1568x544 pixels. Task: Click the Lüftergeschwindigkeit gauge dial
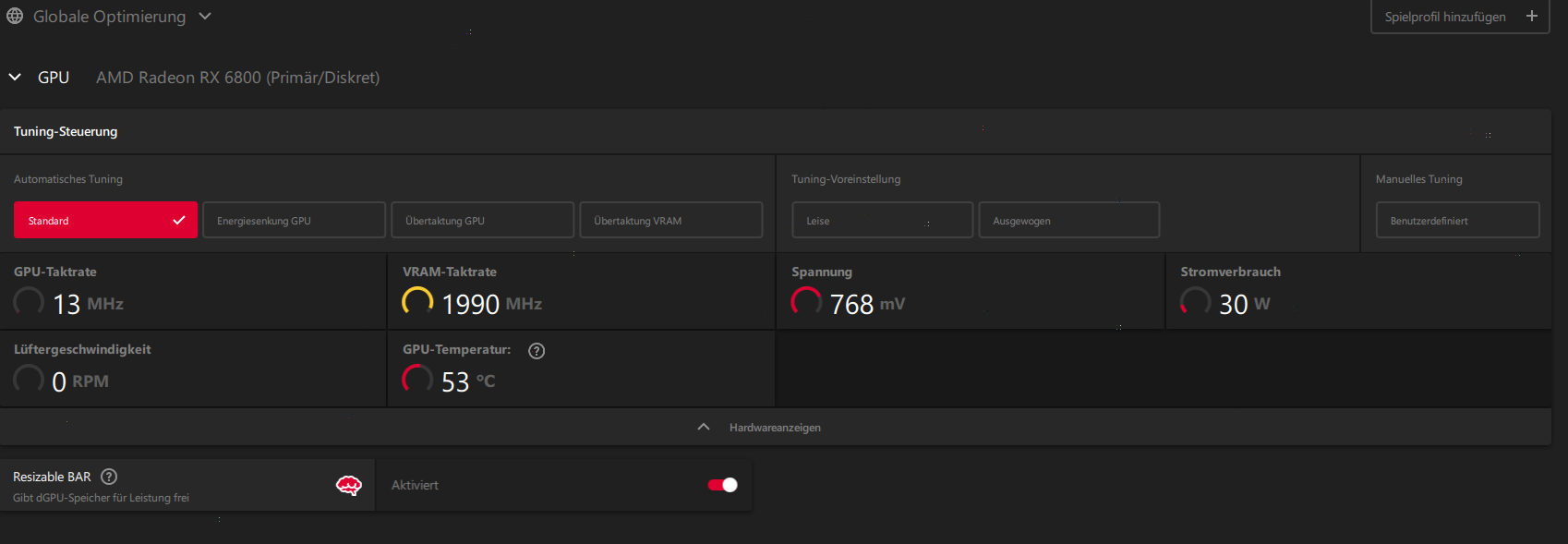29,379
